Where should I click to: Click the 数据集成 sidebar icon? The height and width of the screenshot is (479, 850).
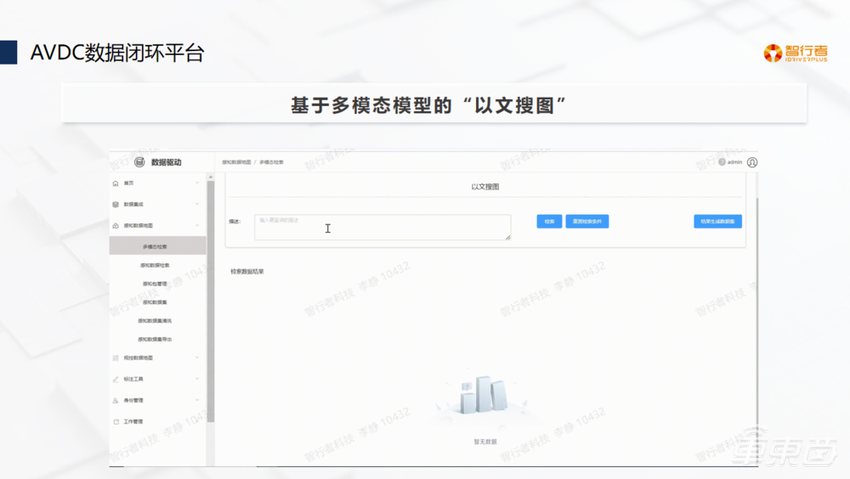[116, 204]
